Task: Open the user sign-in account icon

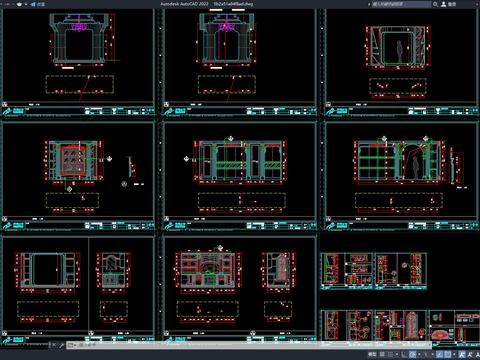Action: click(x=444, y=4)
